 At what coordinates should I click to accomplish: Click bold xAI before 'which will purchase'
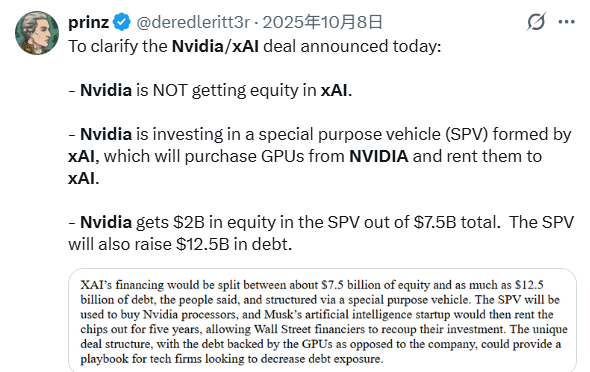click(83, 156)
